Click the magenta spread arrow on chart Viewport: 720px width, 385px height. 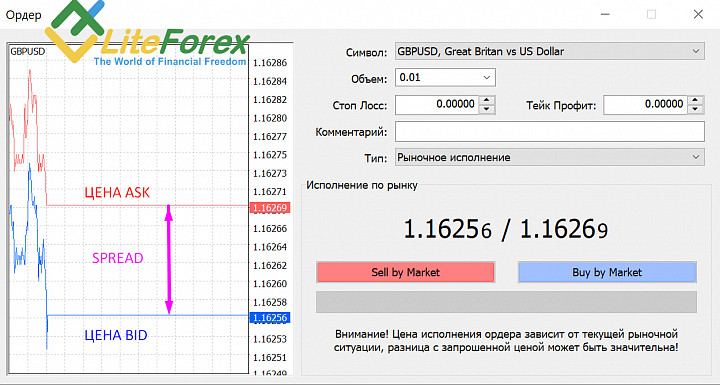tap(169, 260)
